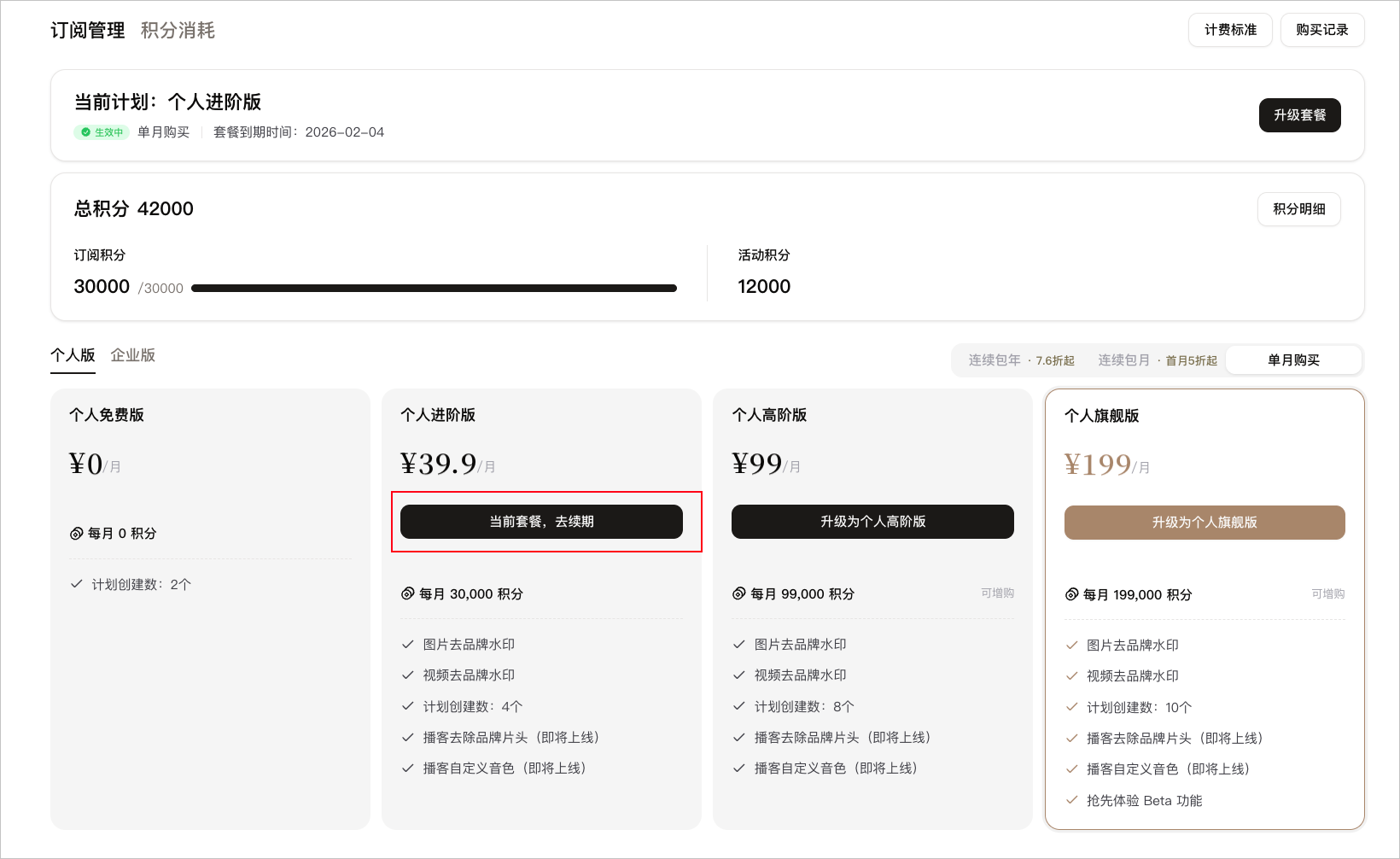Choose the 连续包月 billing option
Image resolution: width=1400 pixels, height=859 pixels.
(1158, 360)
